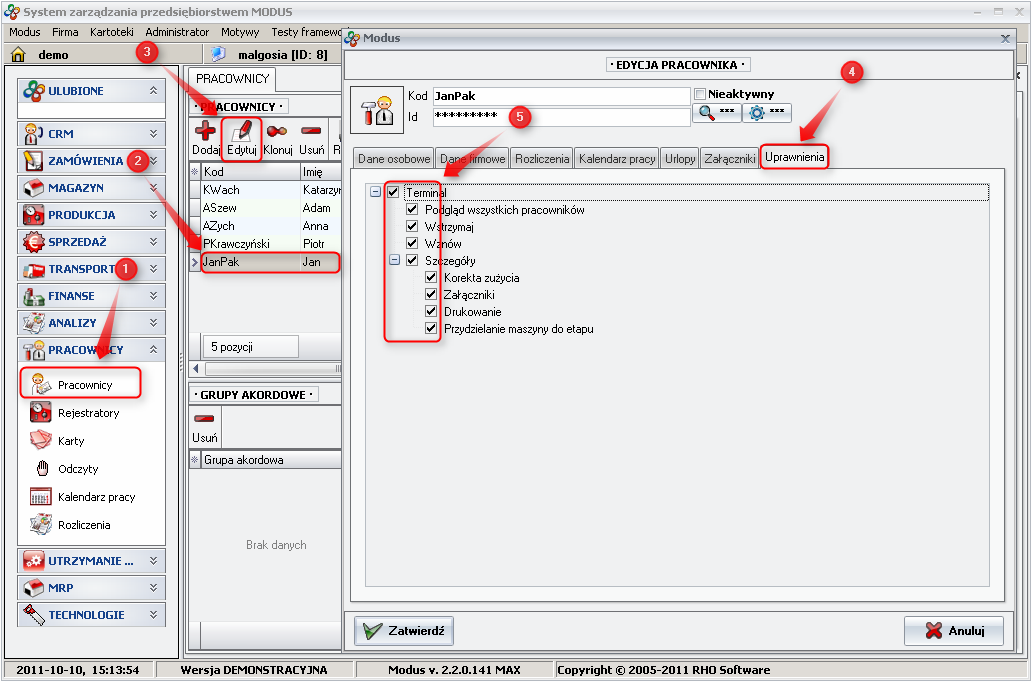This screenshot has height=682, width=1032.
Task: Open Rejestratory in the sidebar
Action: point(88,413)
